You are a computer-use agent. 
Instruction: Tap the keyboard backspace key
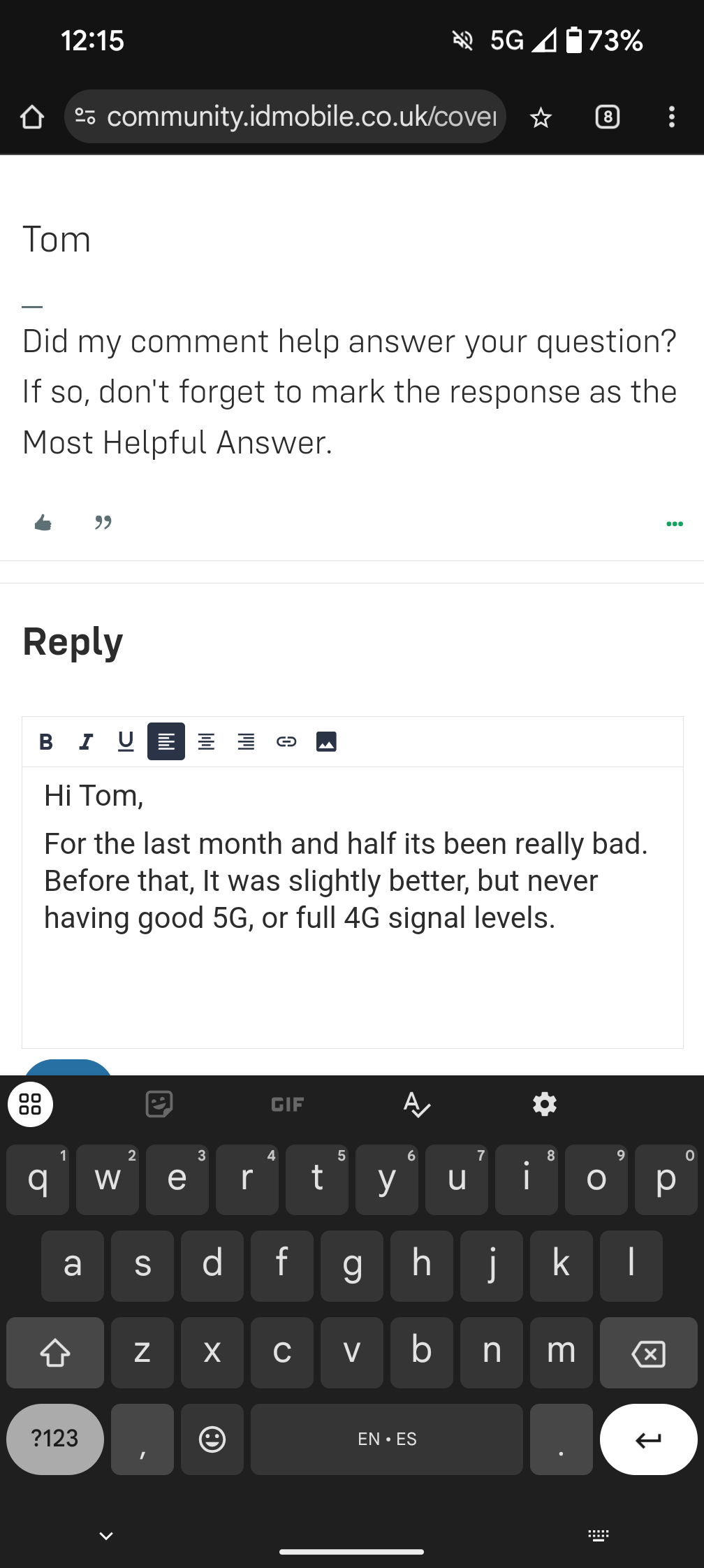pyautogui.click(x=648, y=1353)
